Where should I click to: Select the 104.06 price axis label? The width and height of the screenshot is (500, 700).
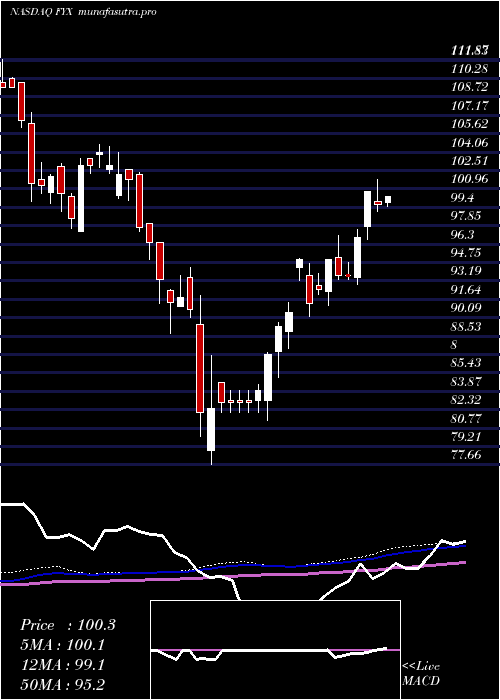click(x=470, y=143)
